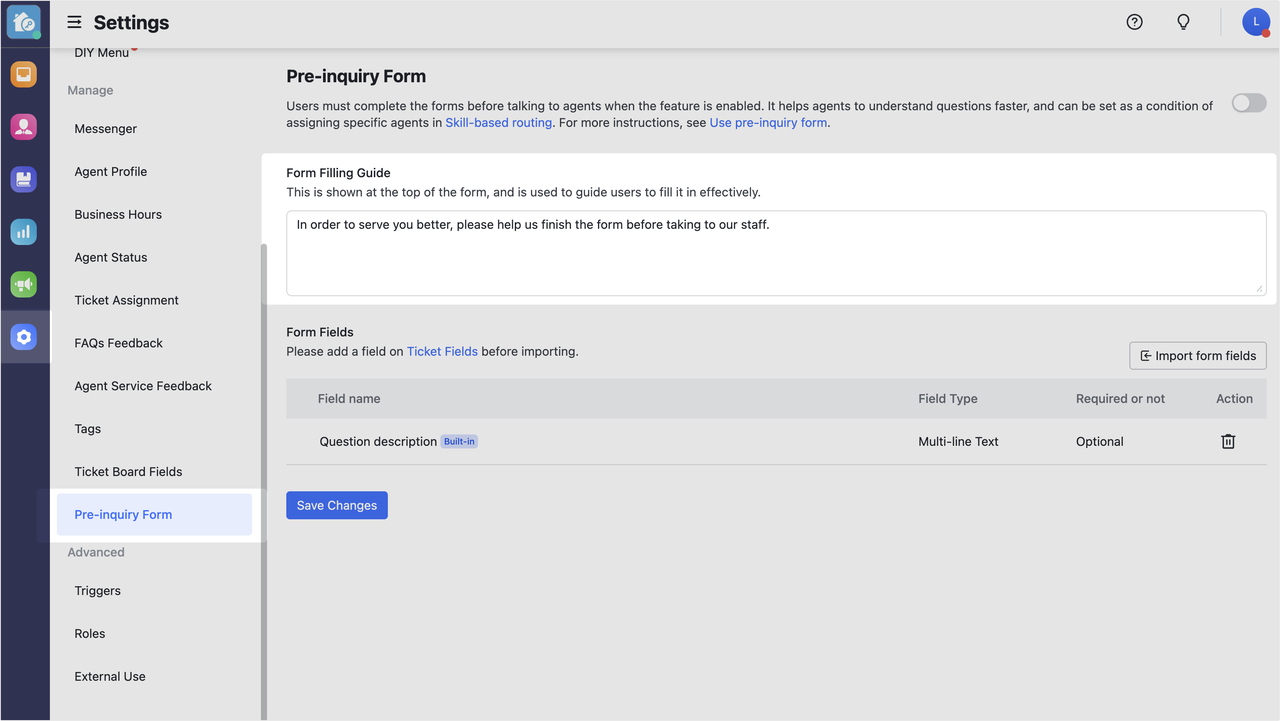This screenshot has width=1280, height=721.
Task: Delete the Question description field
Action: coord(1228,441)
